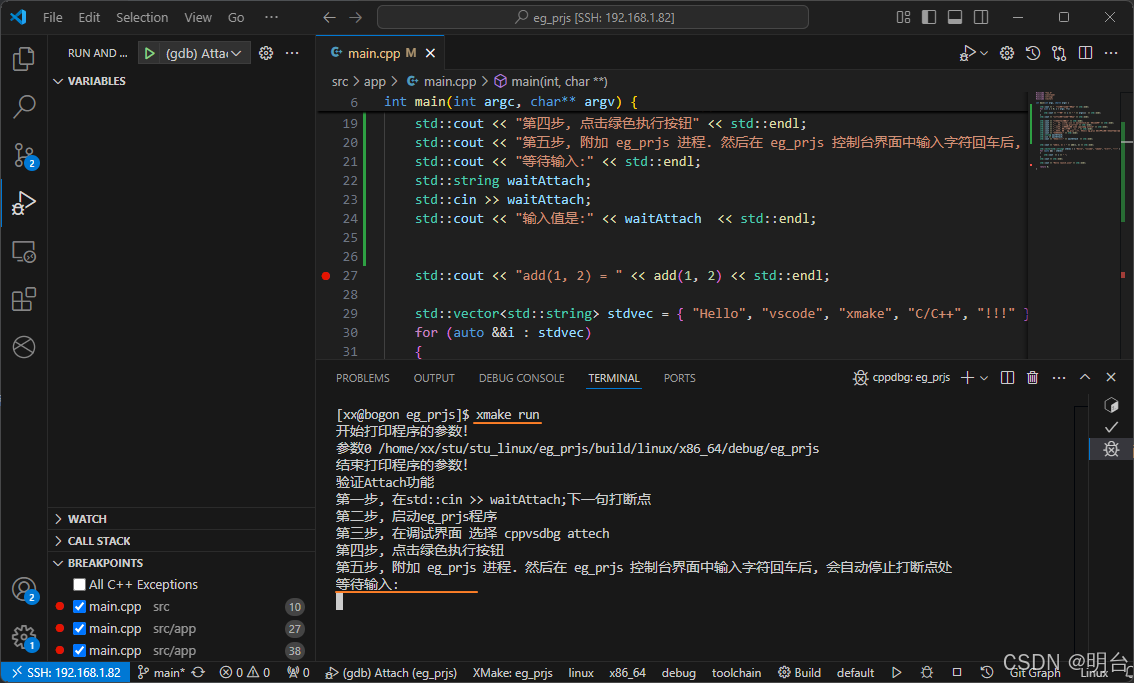Screen dimensions: 1134x683
Task: Open editor more actions ellipsis
Action: point(1112,53)
